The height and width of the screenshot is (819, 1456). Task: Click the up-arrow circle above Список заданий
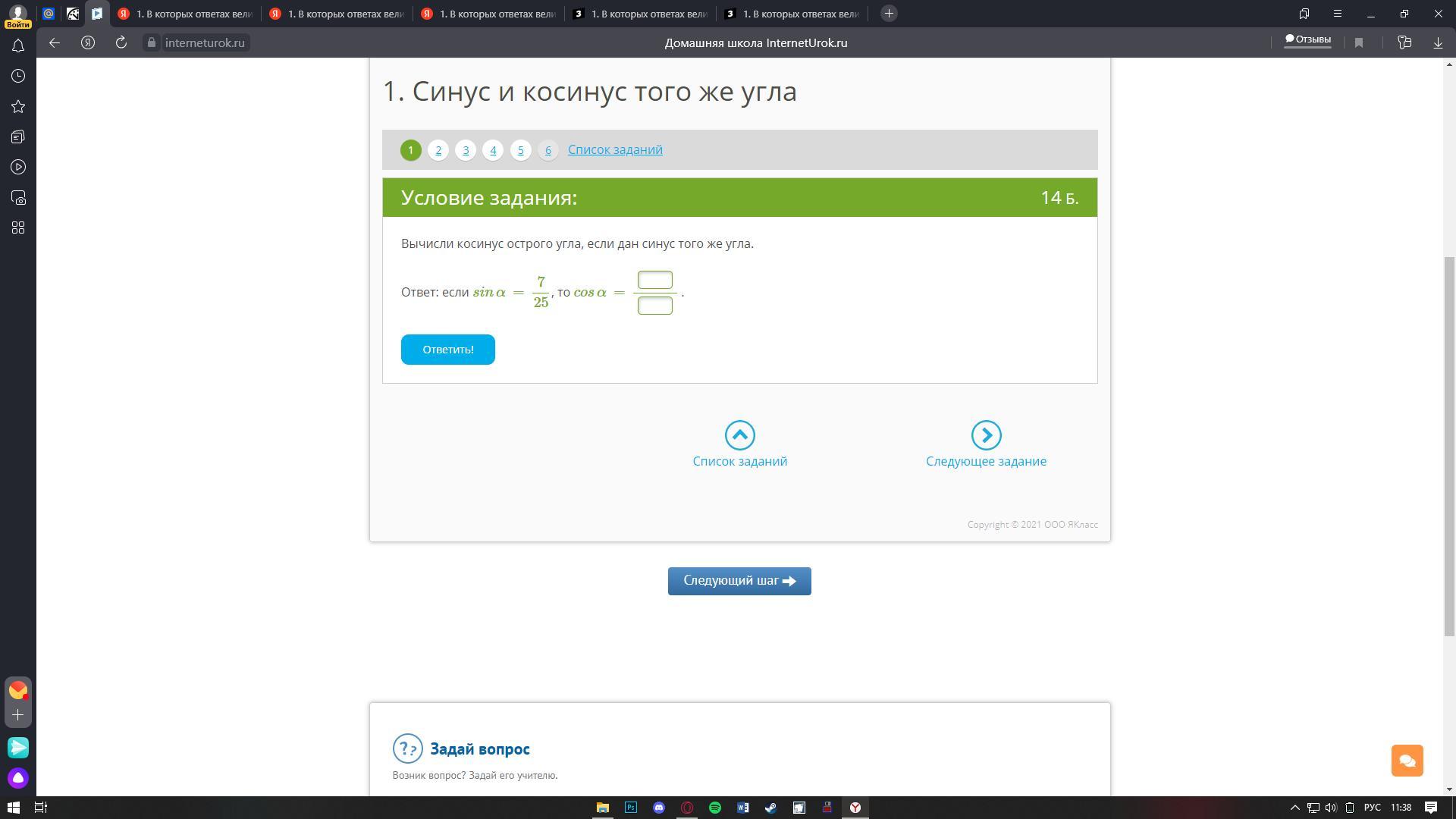(739, 435)
